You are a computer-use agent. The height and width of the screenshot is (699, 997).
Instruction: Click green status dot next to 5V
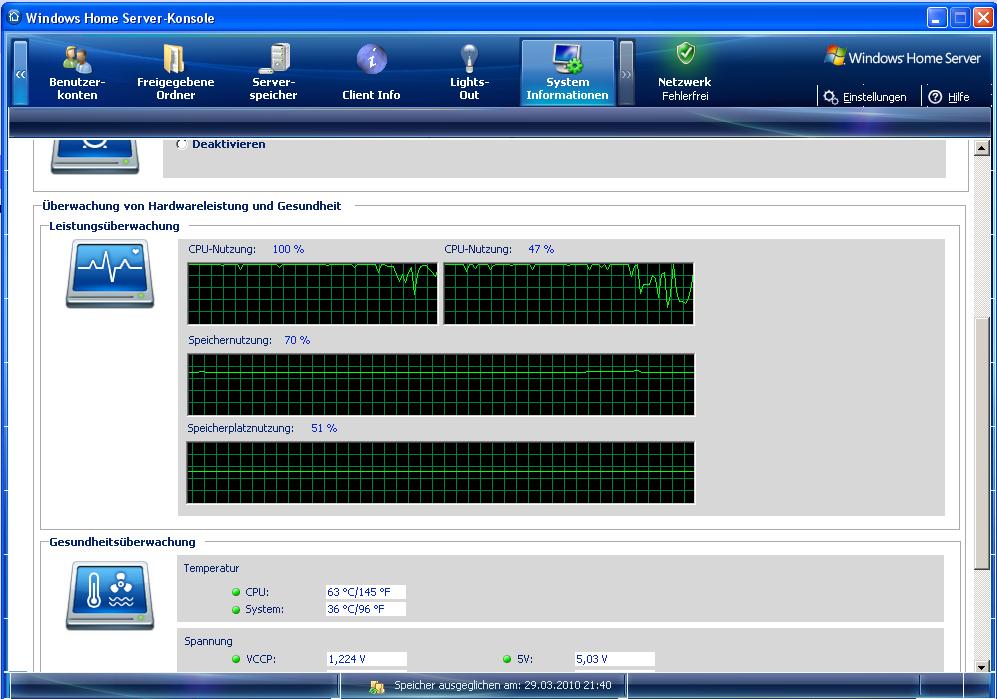pyautogui.click(x=507, y=659)
